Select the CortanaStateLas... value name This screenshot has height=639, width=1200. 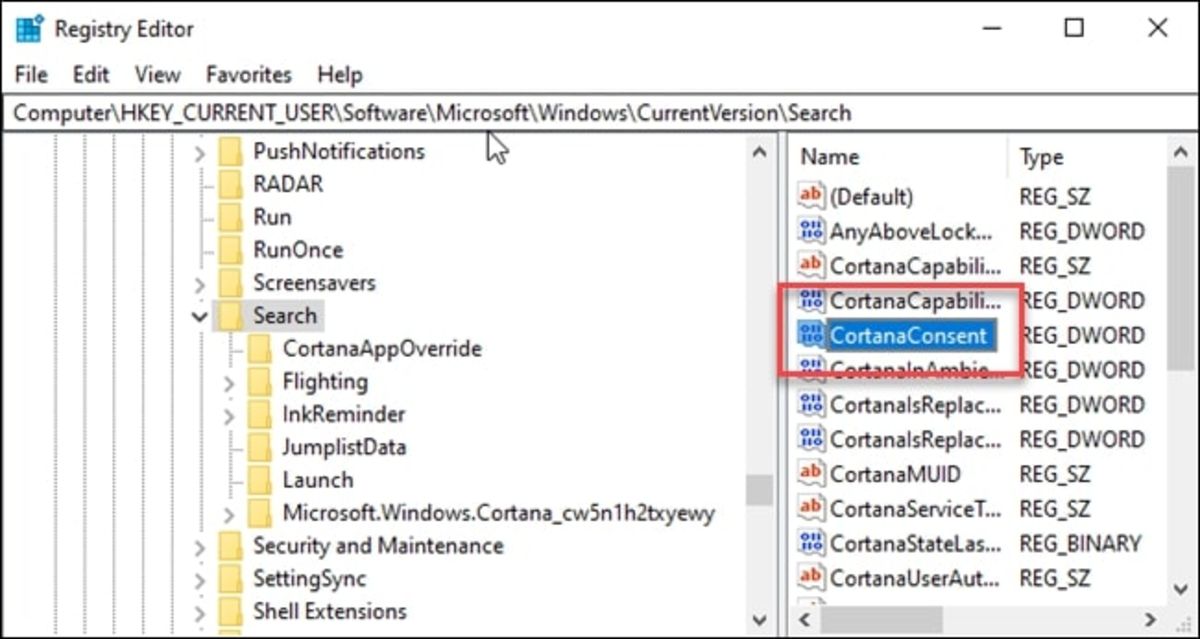(x=916, y=543)
